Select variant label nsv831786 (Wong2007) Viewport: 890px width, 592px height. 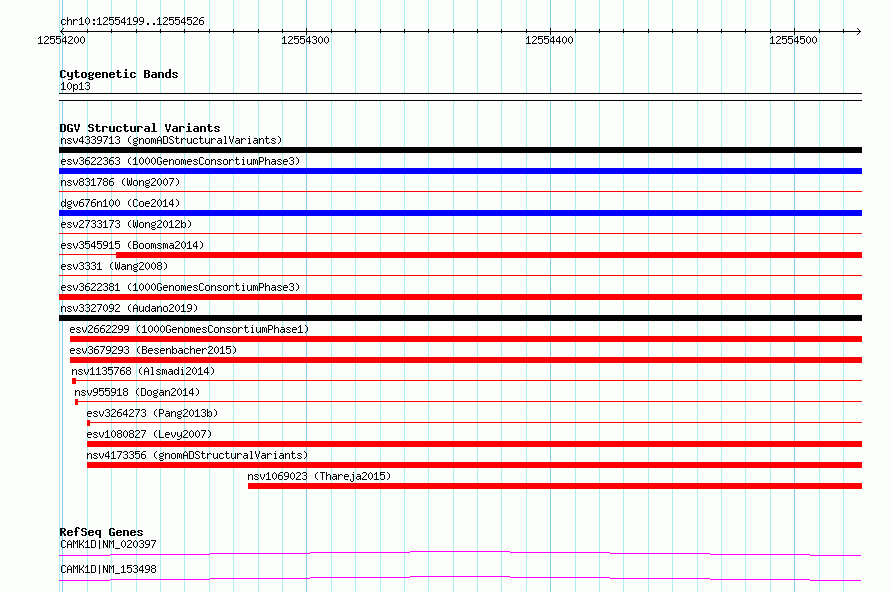120,182
